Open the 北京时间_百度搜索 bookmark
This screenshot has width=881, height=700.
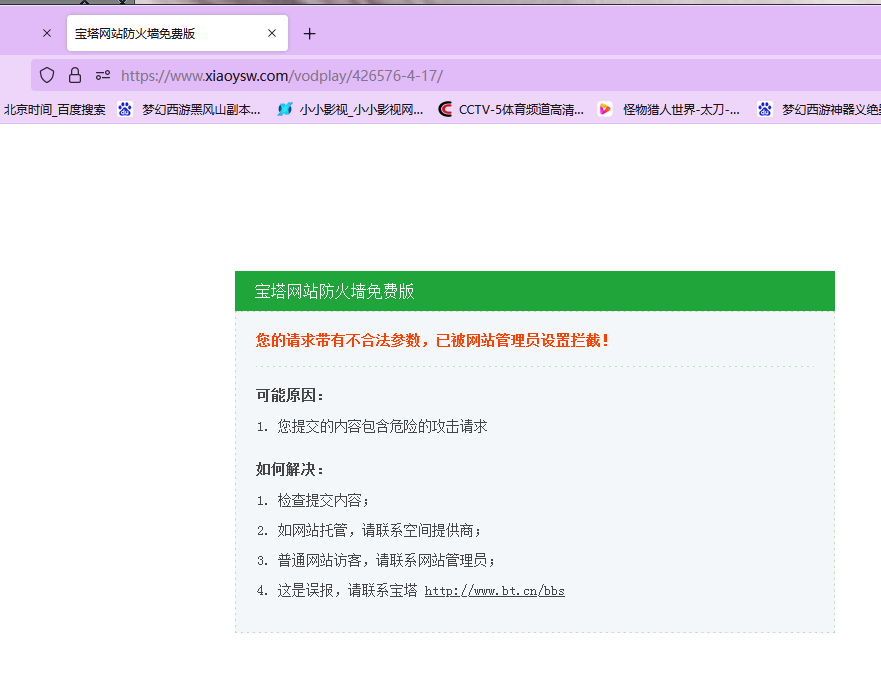pos(55,110)
